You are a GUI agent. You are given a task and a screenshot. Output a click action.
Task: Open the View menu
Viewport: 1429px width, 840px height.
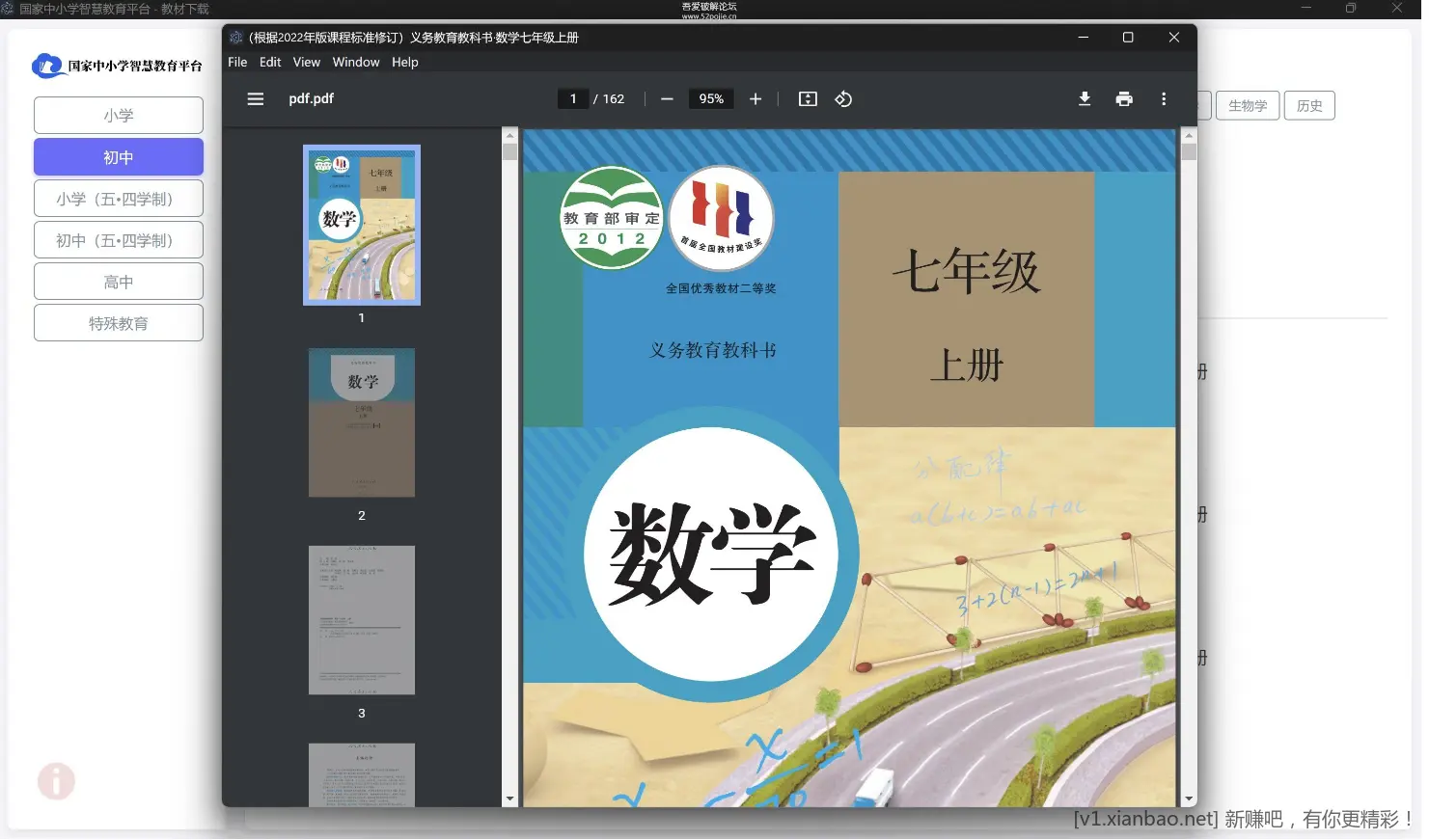pos(306,62)
